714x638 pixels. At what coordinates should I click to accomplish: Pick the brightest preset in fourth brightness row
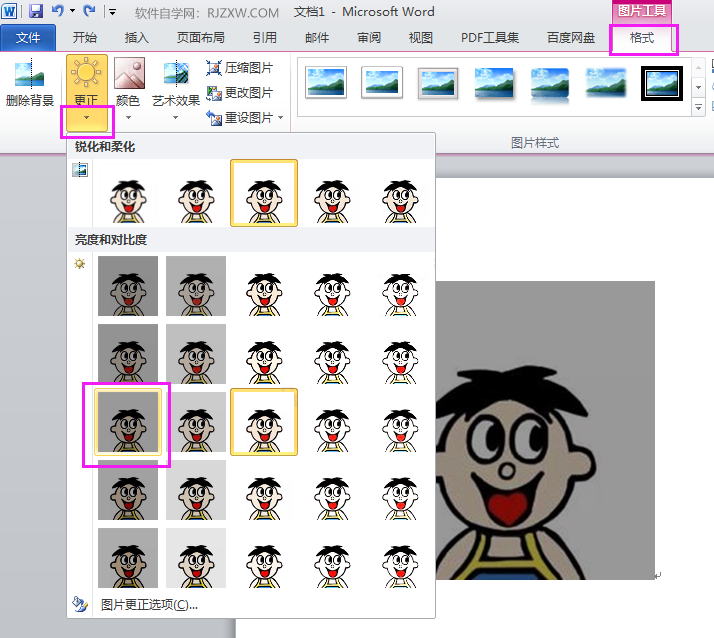401,490
